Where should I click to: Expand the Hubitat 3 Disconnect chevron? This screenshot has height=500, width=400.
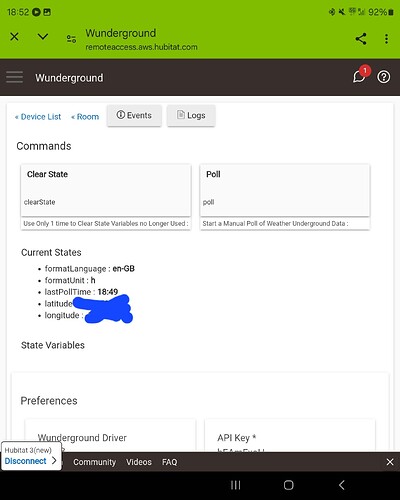pos(54,461)
